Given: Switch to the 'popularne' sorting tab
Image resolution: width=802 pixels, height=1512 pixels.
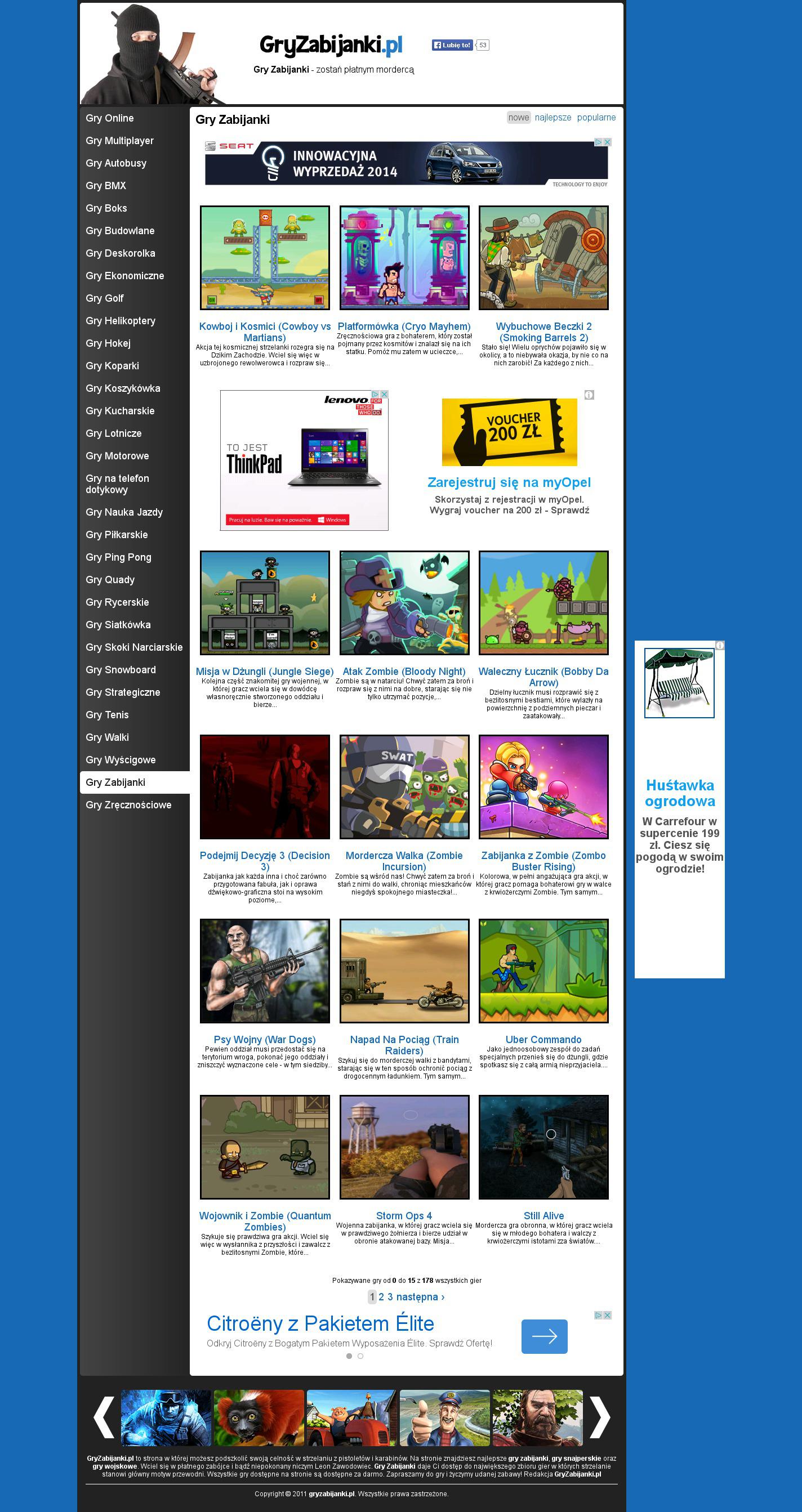Looking at the screenshot, I should [x=596, y=118].
